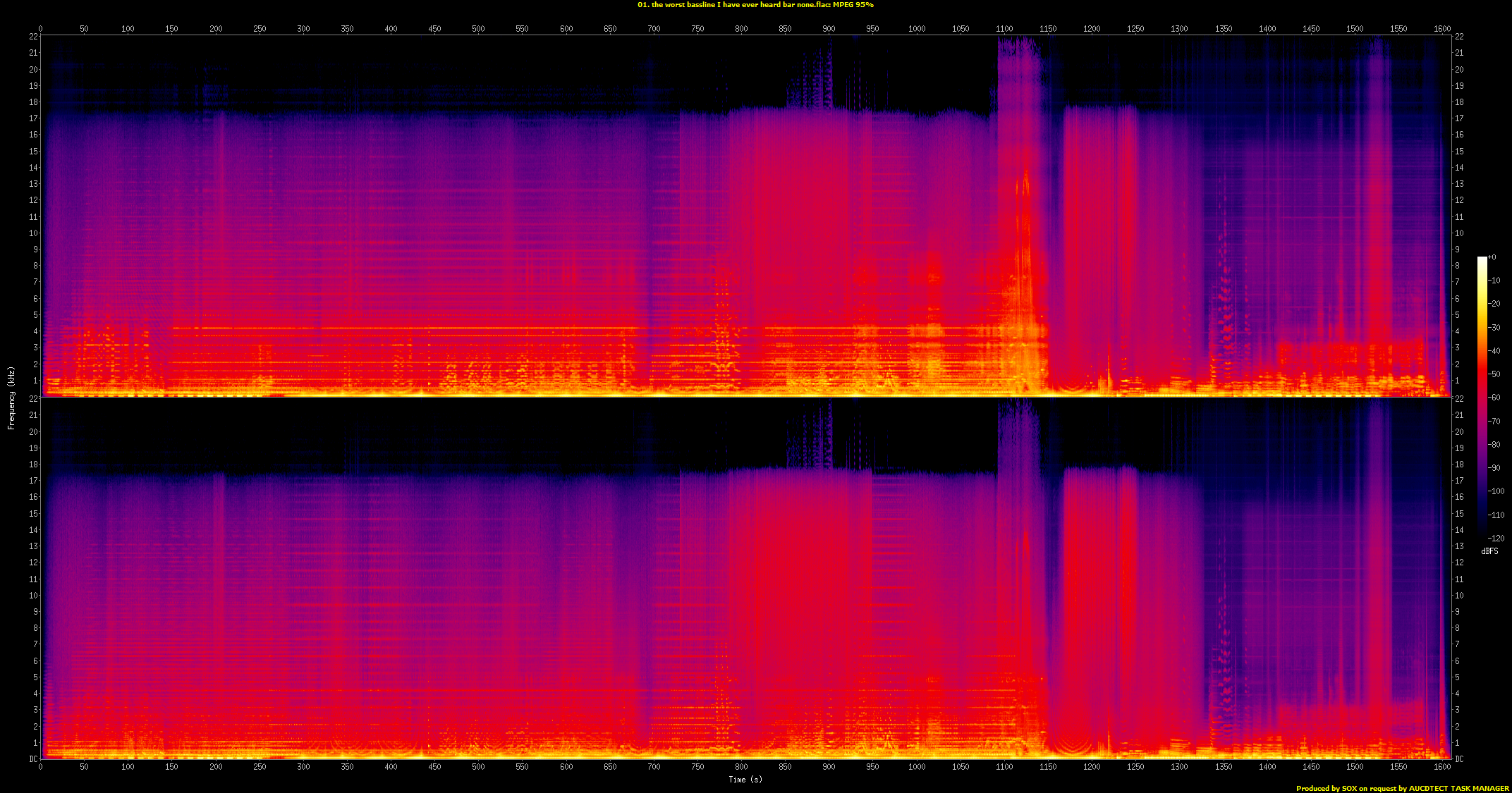Click the Frequency (kHz) axis label
Screen dimensions: 1512x793
[x=11, y=398]
